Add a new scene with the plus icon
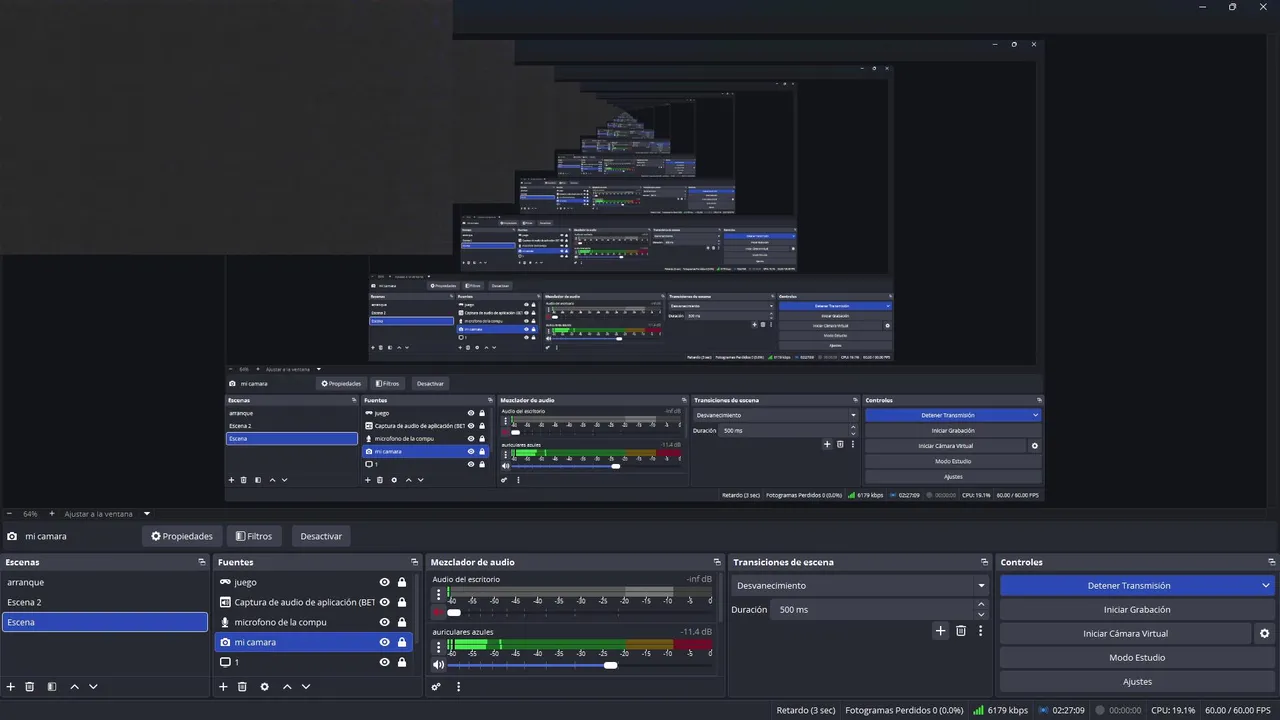This screenshot has width=1280, height=720. 11,687
